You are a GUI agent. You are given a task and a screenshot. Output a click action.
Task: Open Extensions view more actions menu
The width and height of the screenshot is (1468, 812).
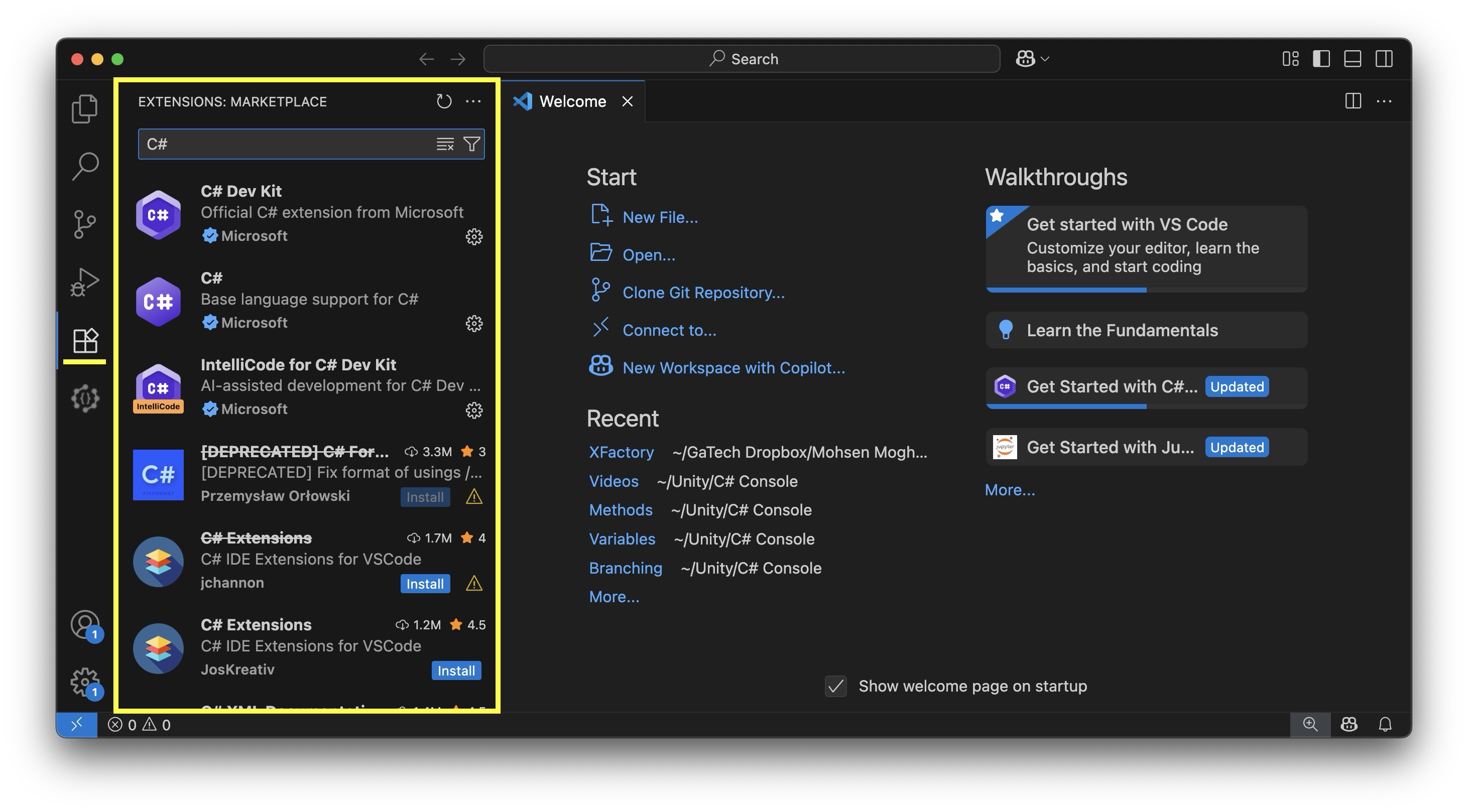(x=473, y=101)
